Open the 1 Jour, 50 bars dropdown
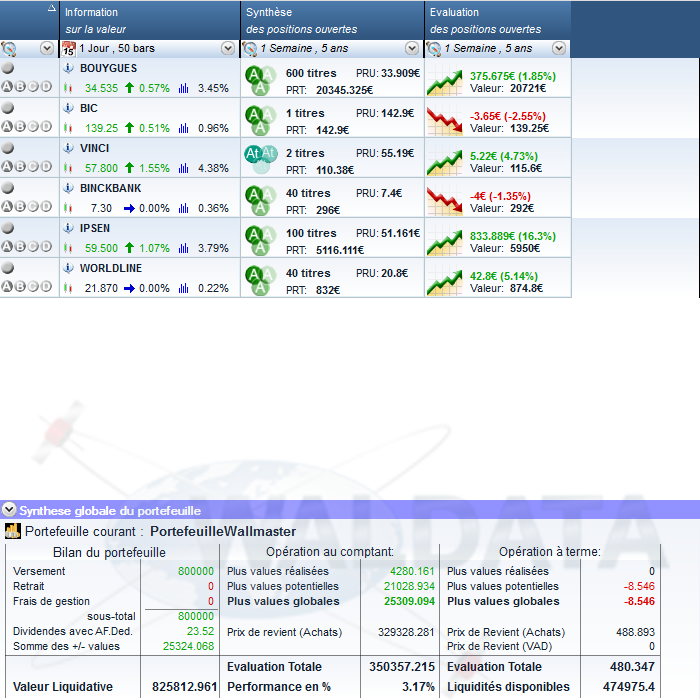The image size is (700, 700). click(228, 48)
